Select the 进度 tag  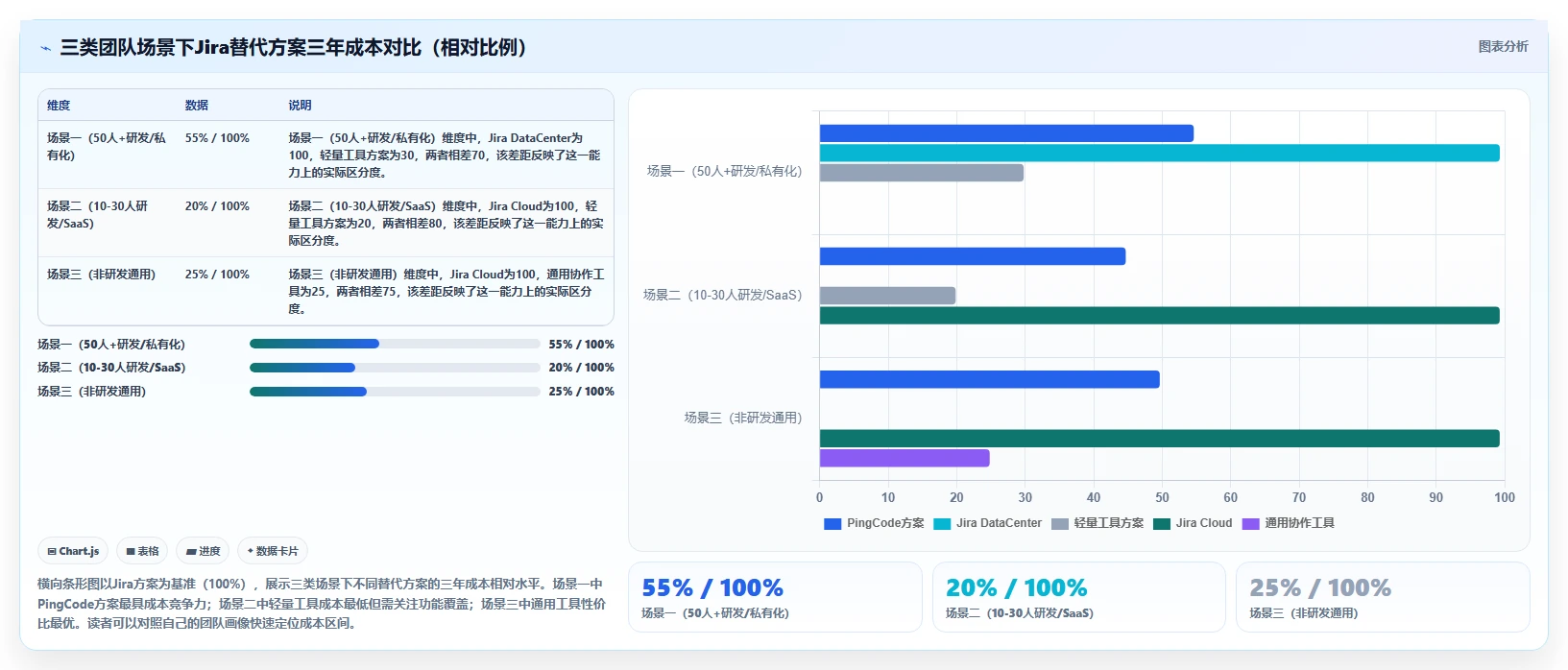pos(203,551)
